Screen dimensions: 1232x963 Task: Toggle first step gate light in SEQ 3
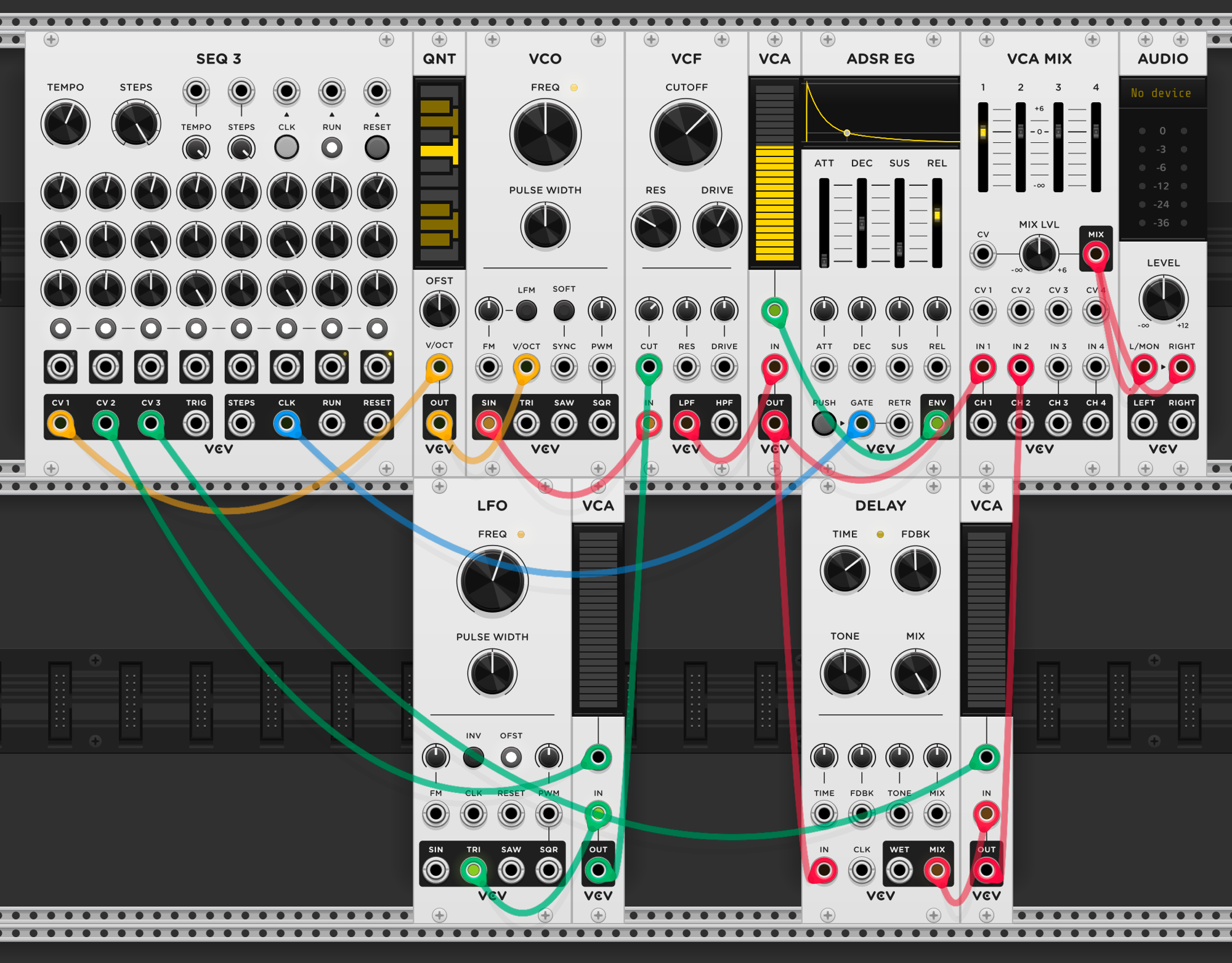[x=60, y=329]
